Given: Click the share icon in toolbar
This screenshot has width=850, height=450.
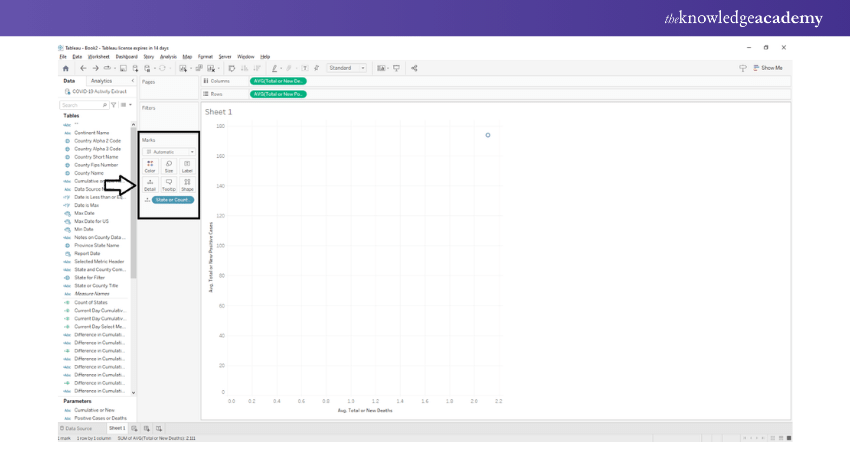Looking at the screenshot, I should 414,68.
